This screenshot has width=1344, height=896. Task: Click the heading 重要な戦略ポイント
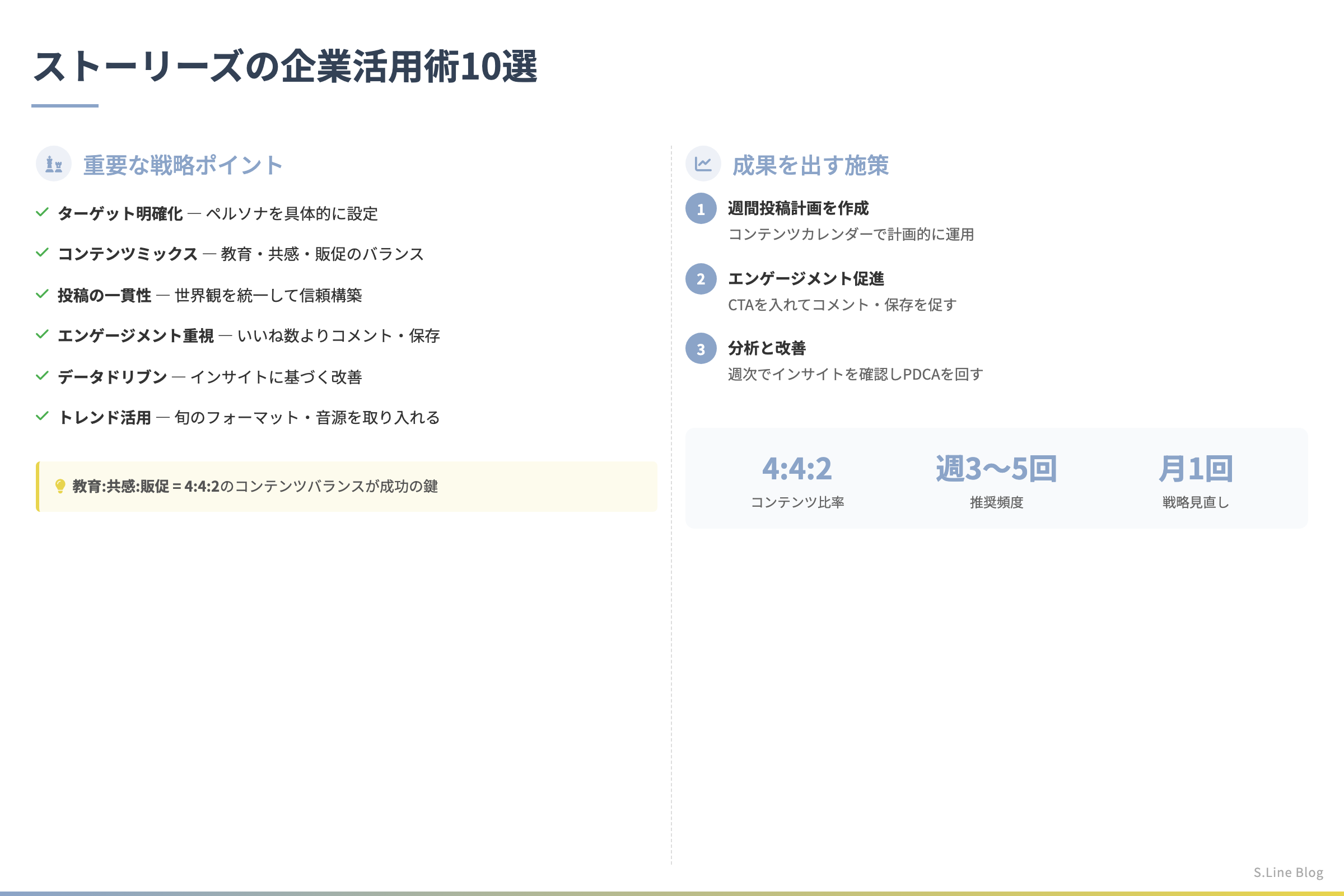coord(184,165)
